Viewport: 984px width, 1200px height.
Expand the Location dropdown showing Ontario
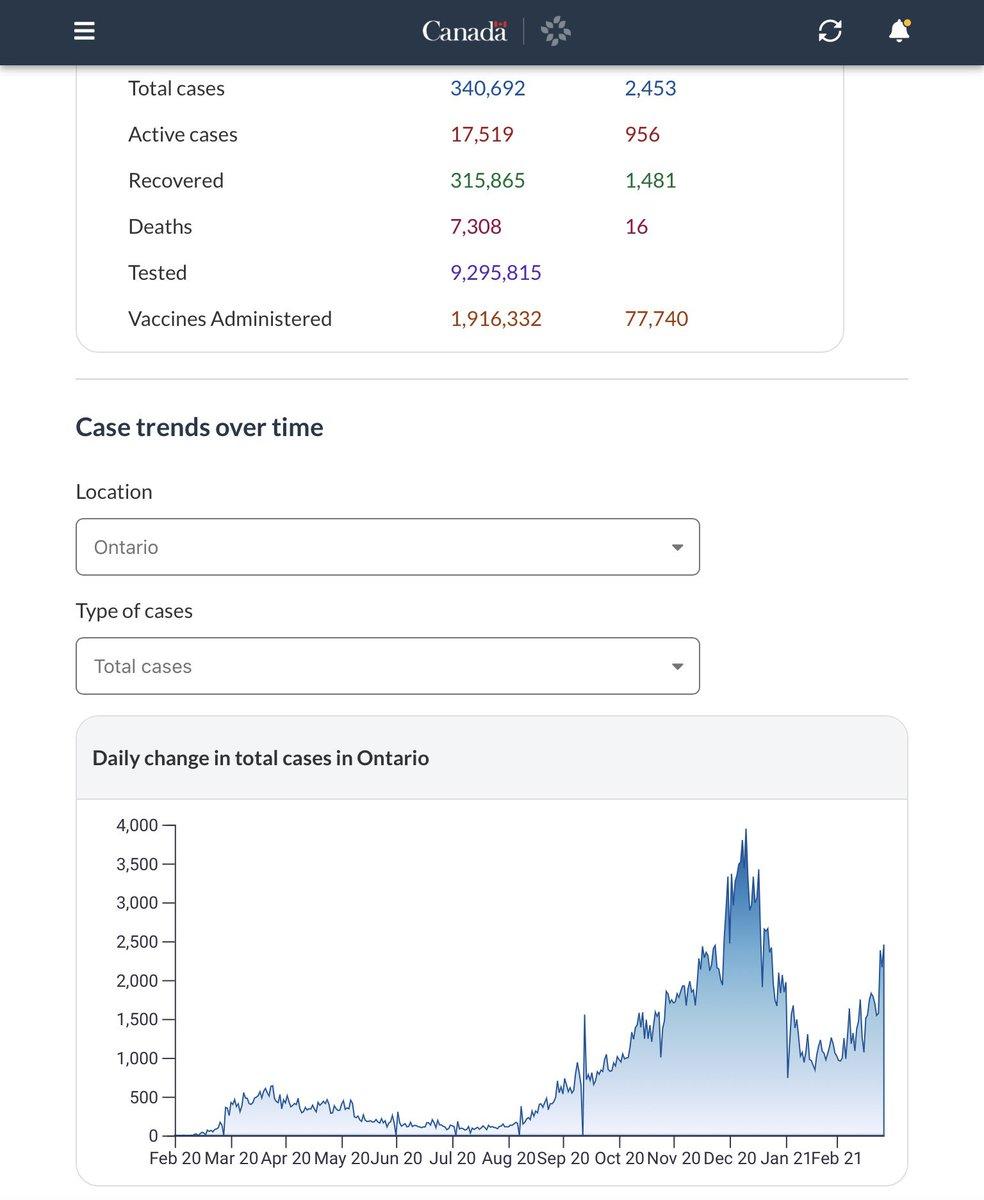tap(387, 547)
